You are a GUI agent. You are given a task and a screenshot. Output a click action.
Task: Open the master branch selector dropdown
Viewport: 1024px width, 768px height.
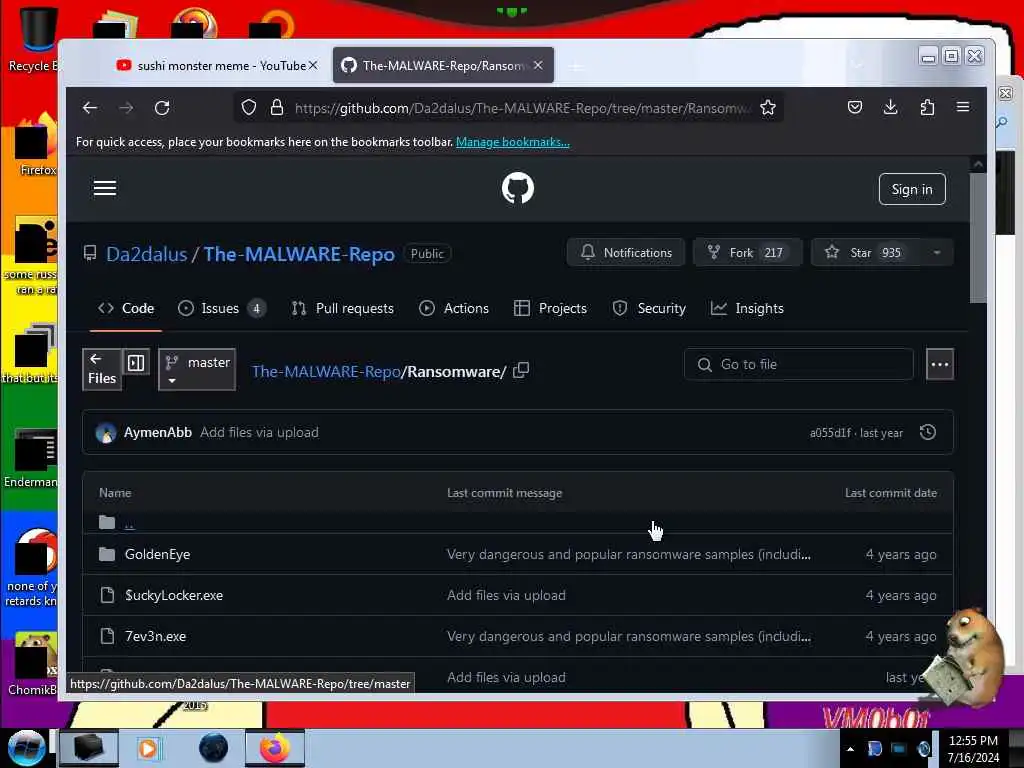197,370
